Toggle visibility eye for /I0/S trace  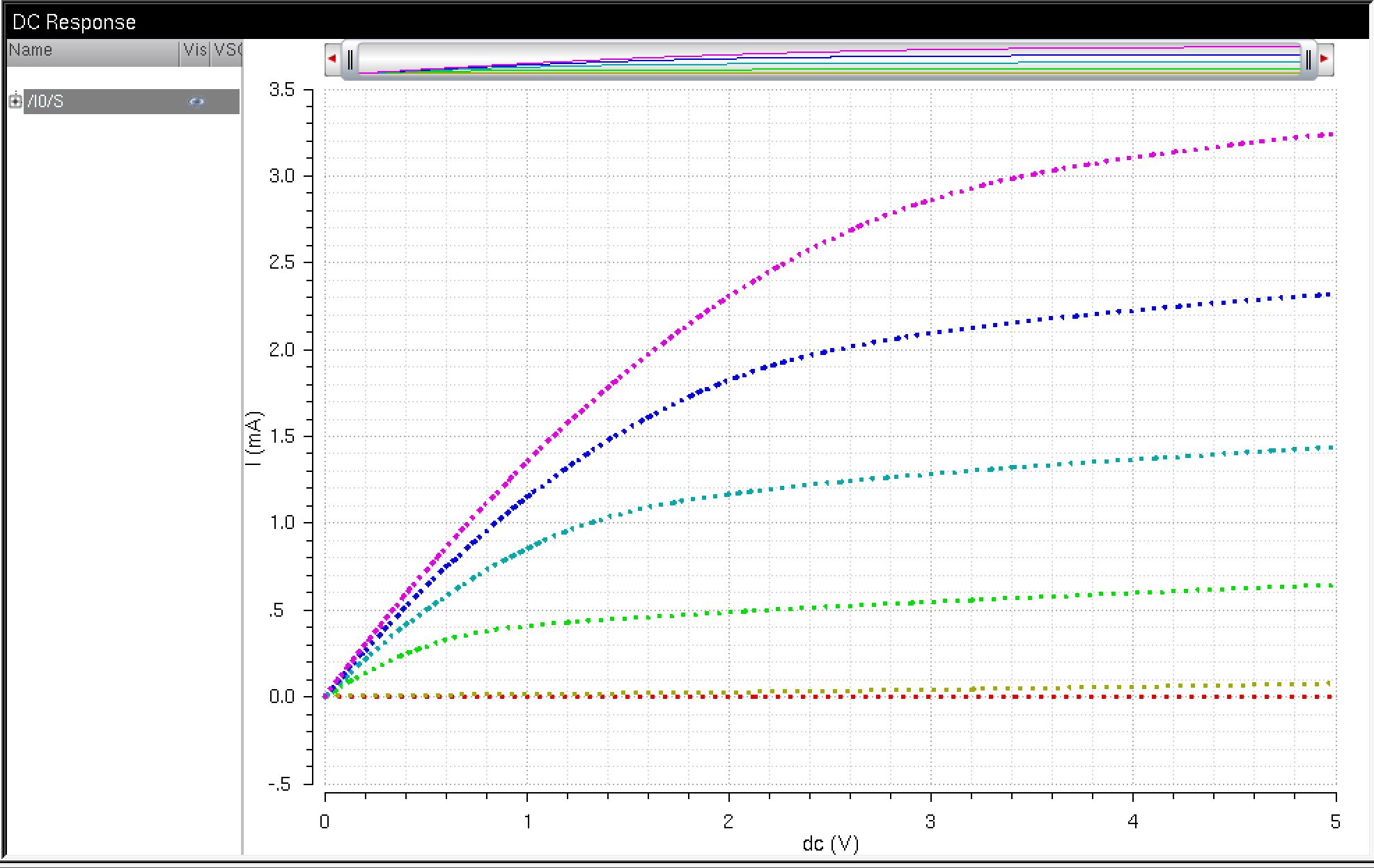click(196, 102)
